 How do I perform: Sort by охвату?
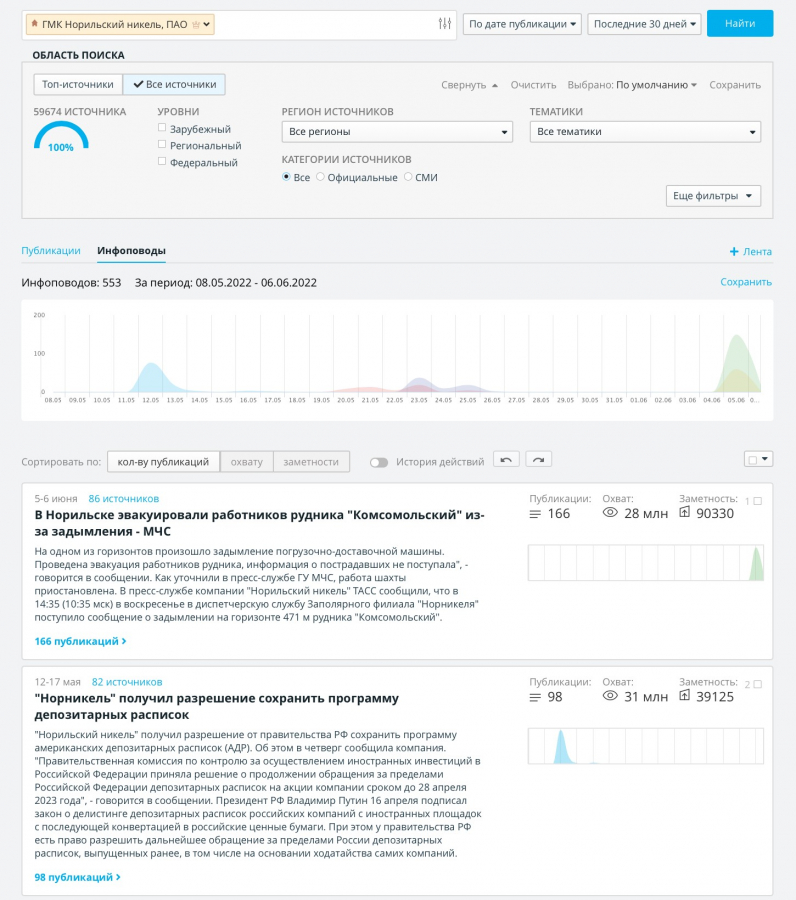247,462
